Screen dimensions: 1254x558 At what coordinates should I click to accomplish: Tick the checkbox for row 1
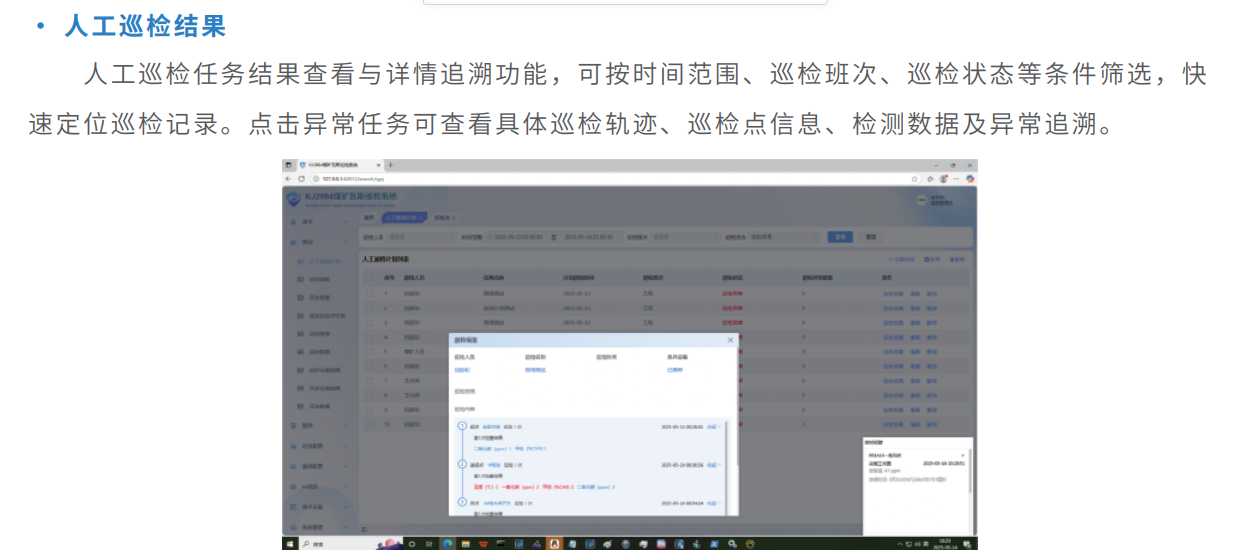tap(370, 294)
